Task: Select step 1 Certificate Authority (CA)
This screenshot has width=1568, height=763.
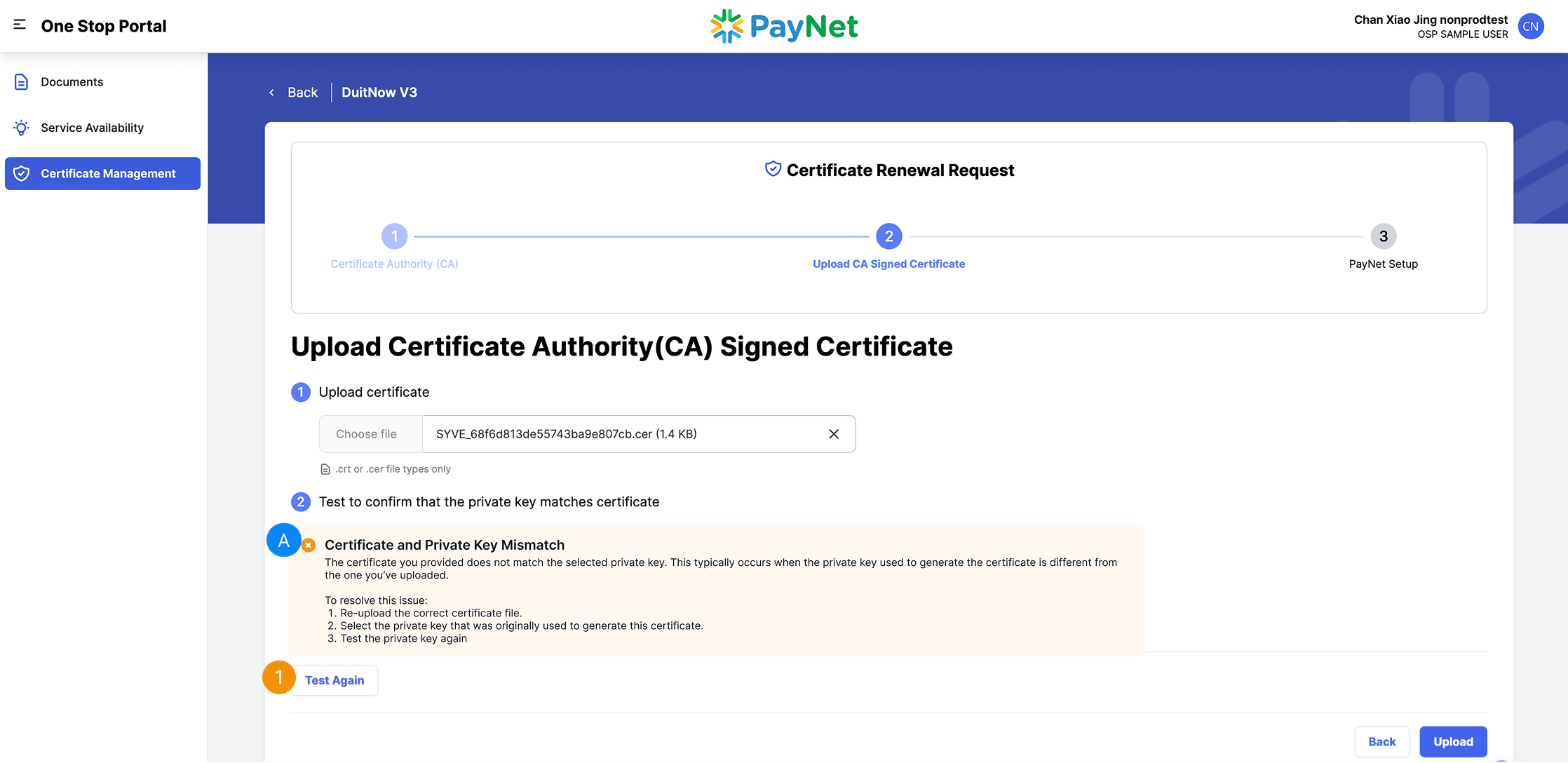Action: pos(394,236)
